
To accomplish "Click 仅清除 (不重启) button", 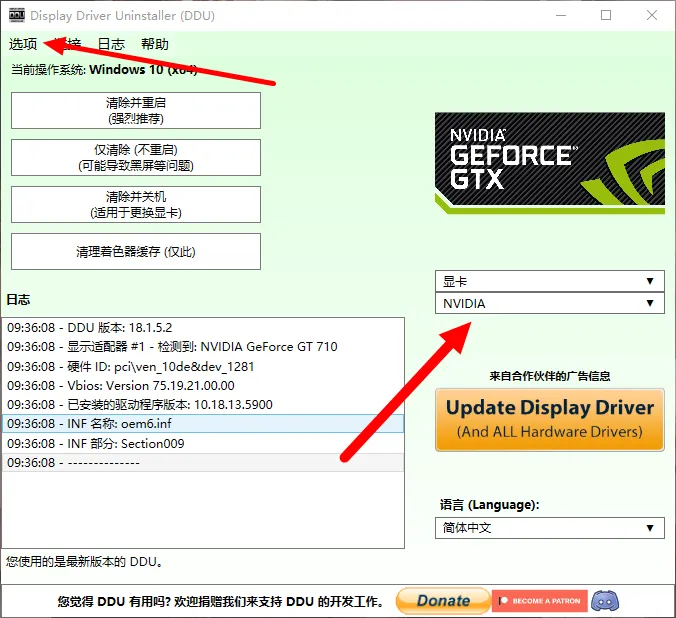I will click(136, 157).
